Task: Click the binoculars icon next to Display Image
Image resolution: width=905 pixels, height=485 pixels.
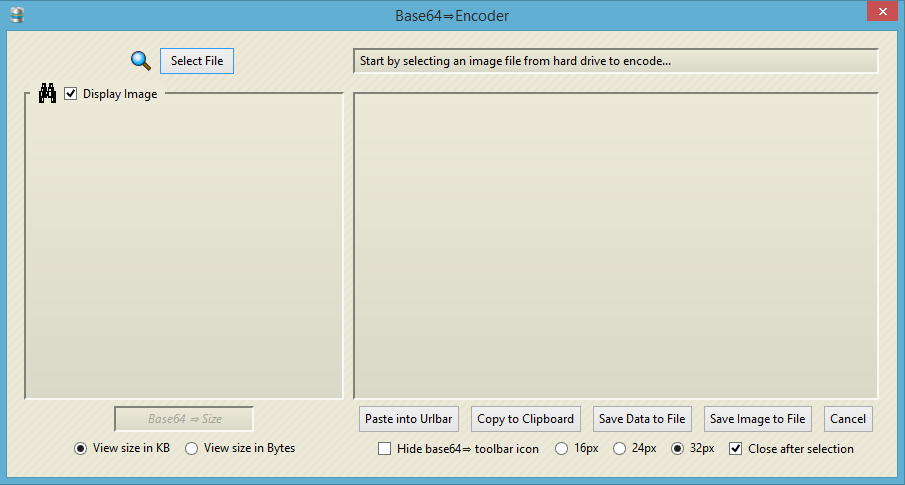Action: 47,94
